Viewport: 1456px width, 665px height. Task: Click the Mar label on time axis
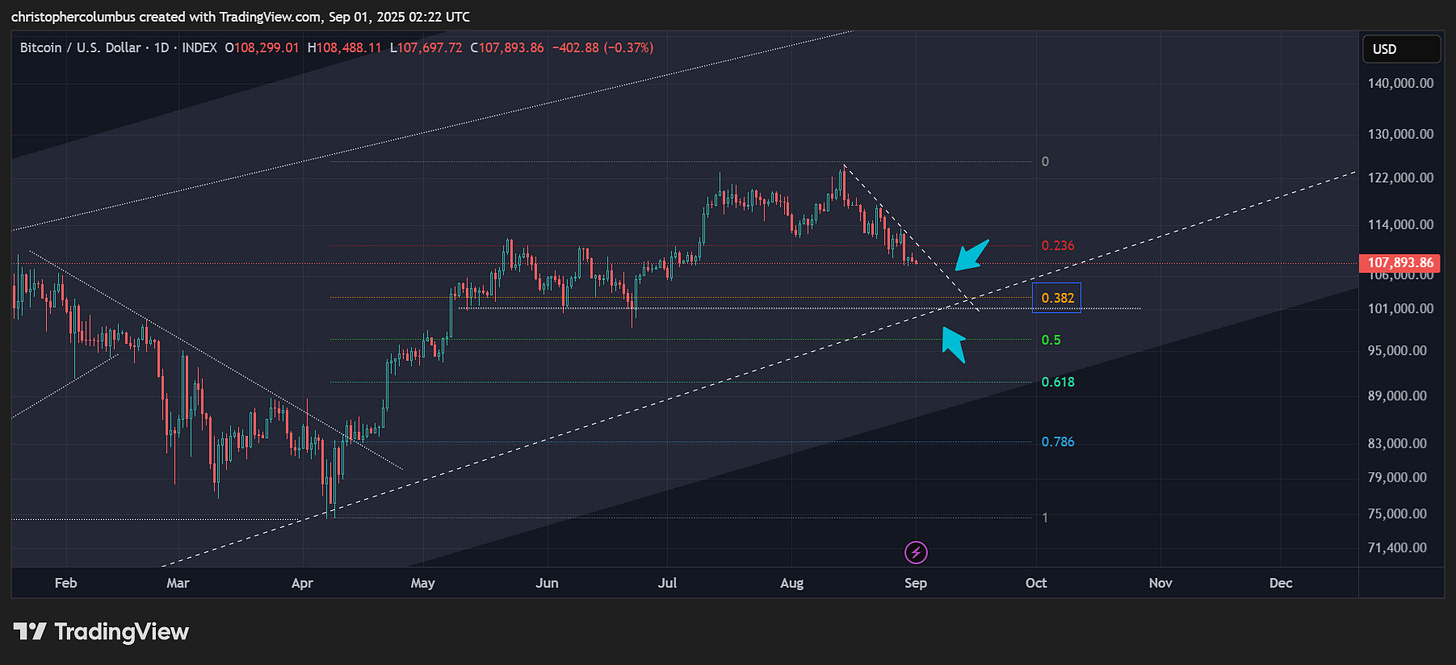[178, 583]
